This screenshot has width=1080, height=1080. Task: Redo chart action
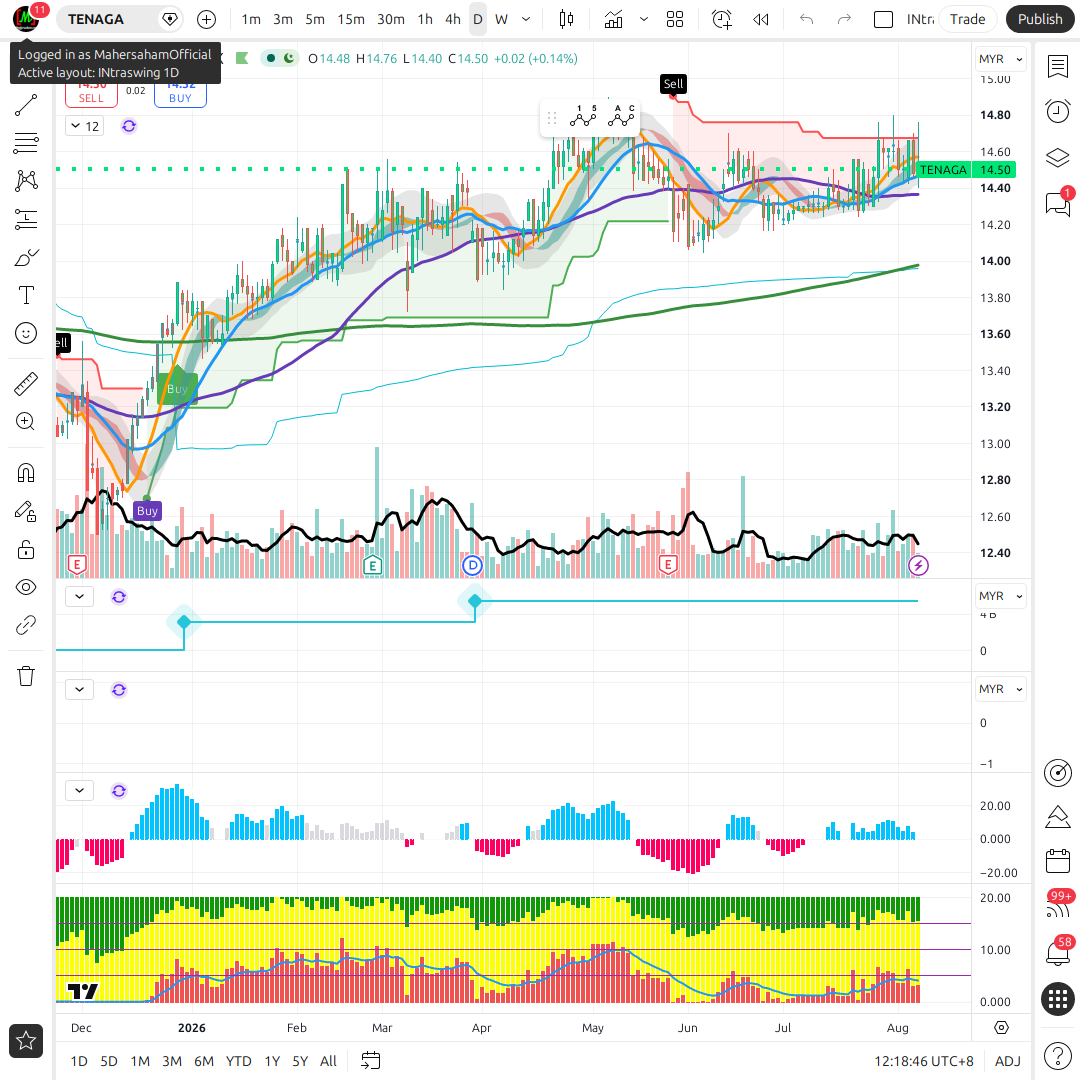(844, 19)
